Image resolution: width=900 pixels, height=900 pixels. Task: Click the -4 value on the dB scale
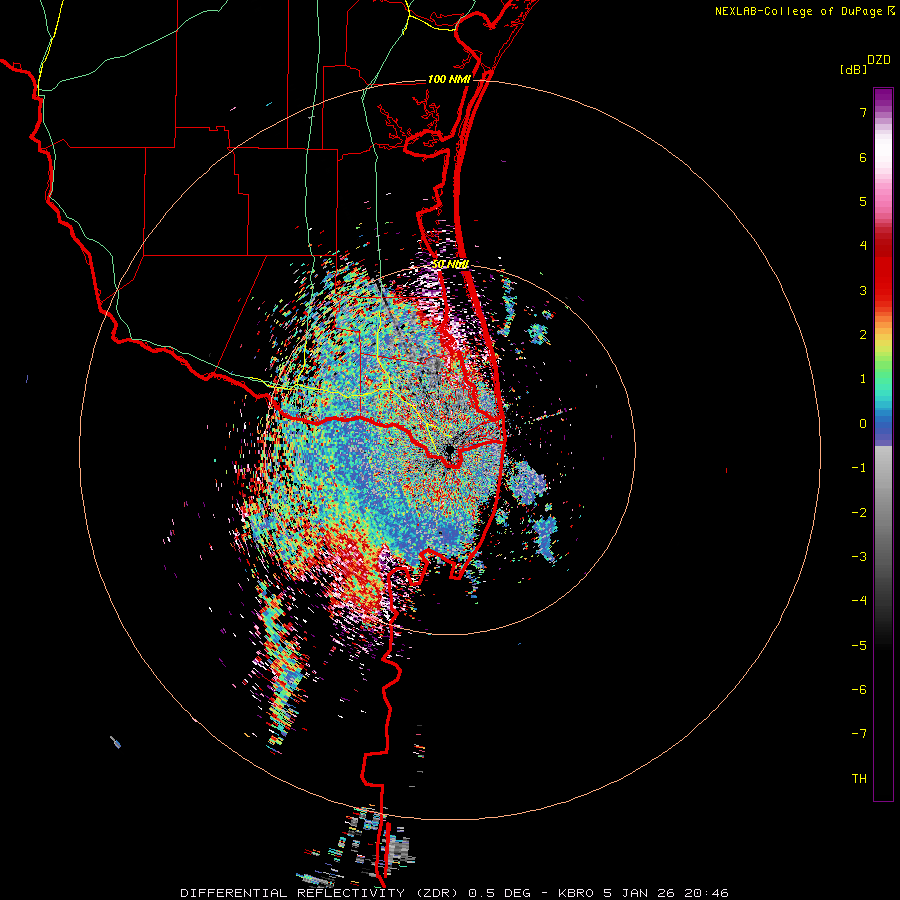pyautogui.click(x=859, y=601)
